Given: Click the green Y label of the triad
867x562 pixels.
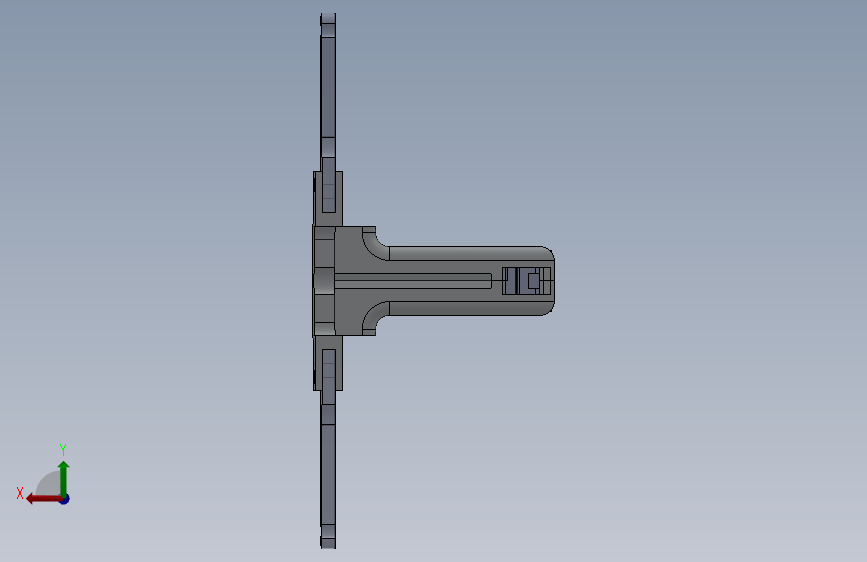Looking at the screenshot, I should 63,449.
